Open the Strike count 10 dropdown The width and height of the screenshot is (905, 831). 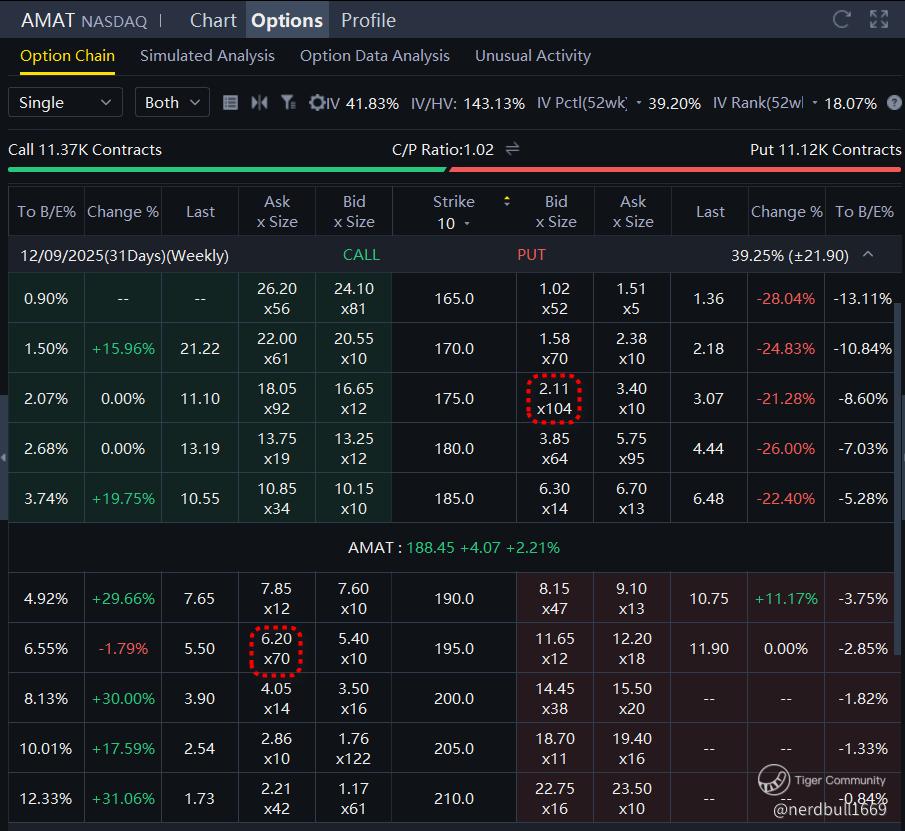click(453, 223)
